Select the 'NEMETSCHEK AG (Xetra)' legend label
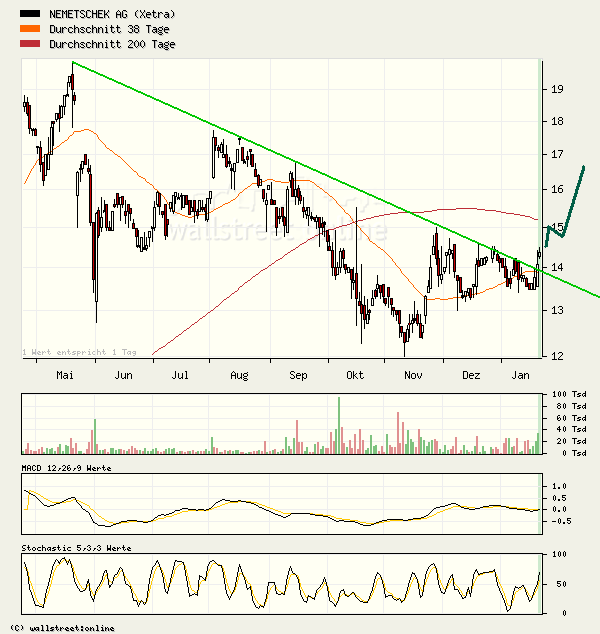 click(x=113, y=15)
